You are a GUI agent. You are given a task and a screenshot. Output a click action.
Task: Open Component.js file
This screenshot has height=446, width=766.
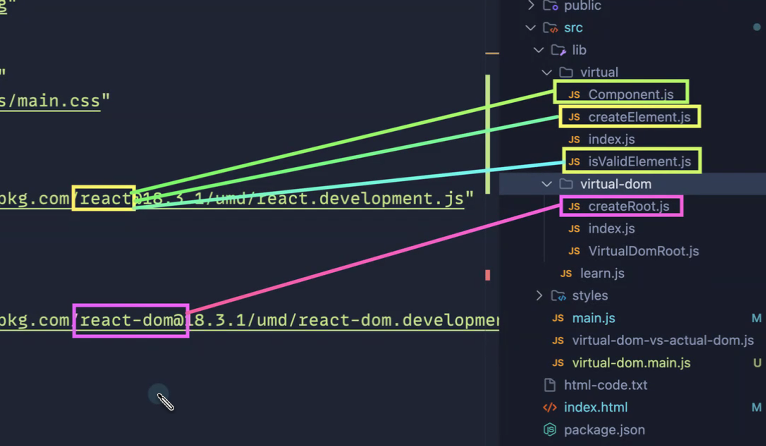(x=631, y=94)
